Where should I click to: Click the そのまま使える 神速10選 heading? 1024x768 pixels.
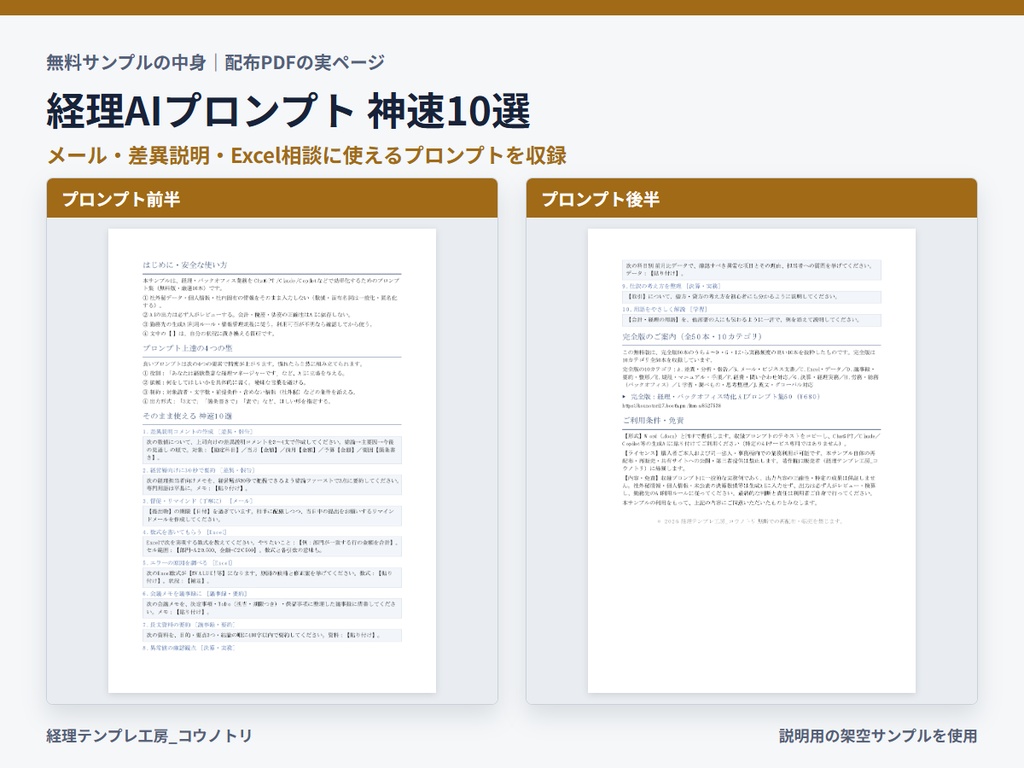[x=187, y=416]
